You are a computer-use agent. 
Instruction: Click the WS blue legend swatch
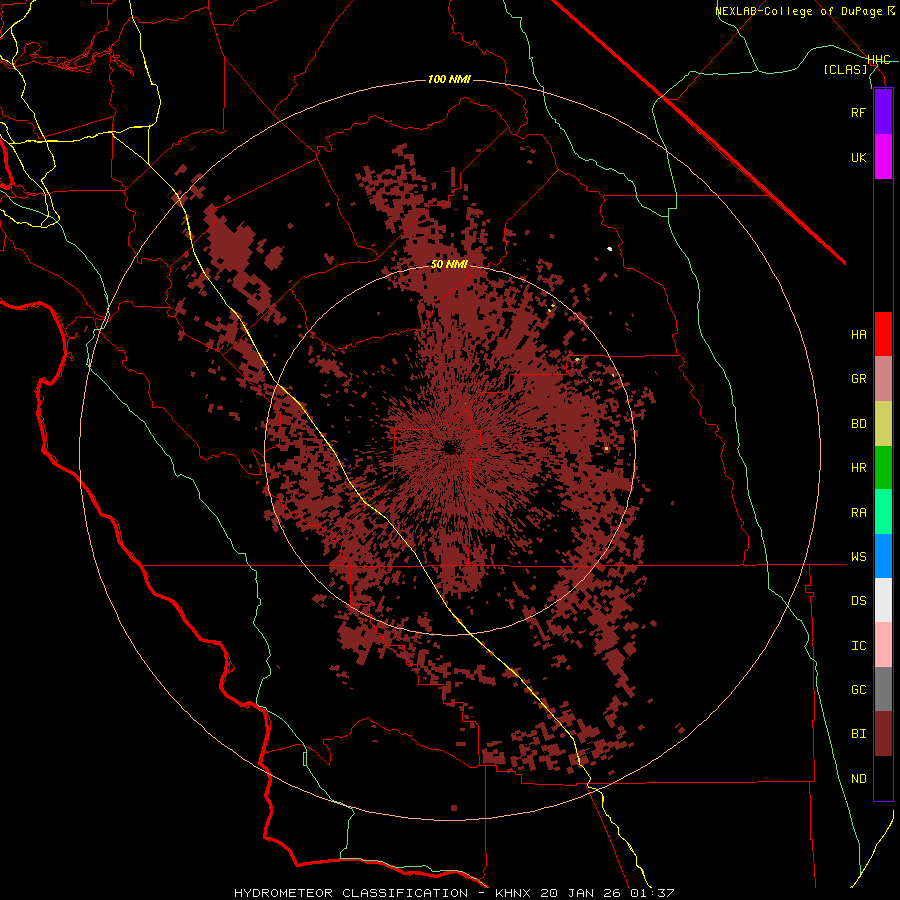pos(883,556)
